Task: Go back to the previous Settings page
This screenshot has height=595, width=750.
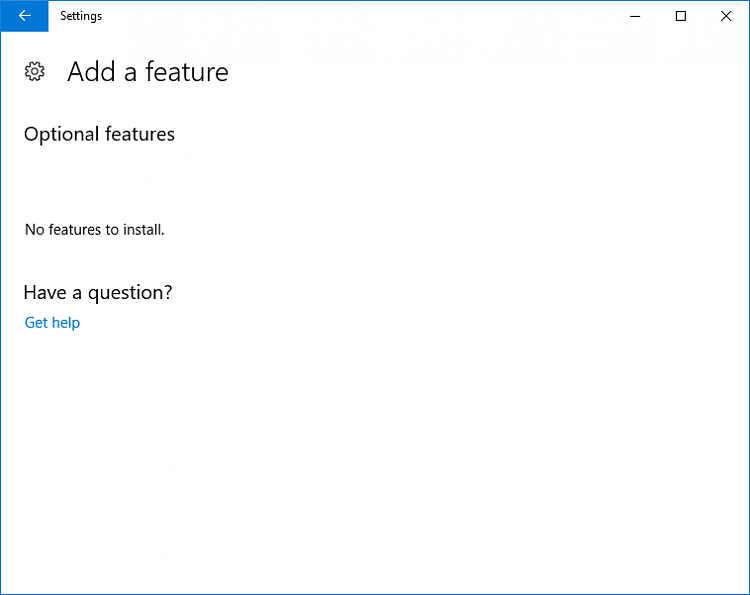Action: [x=24, y=16]
